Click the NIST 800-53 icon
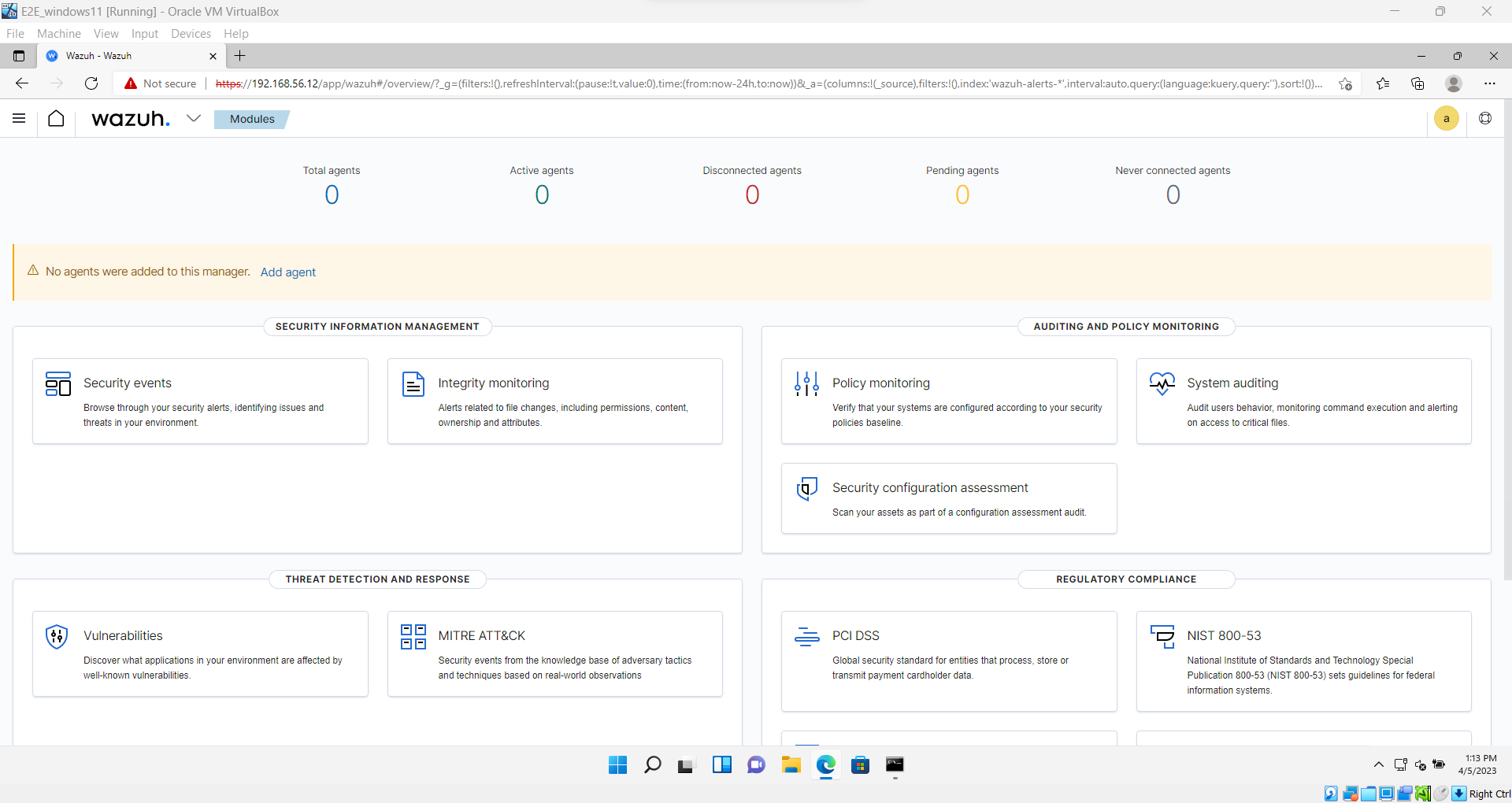The width and height of the screenshot is (1512, 803). tap(1162, 638)
